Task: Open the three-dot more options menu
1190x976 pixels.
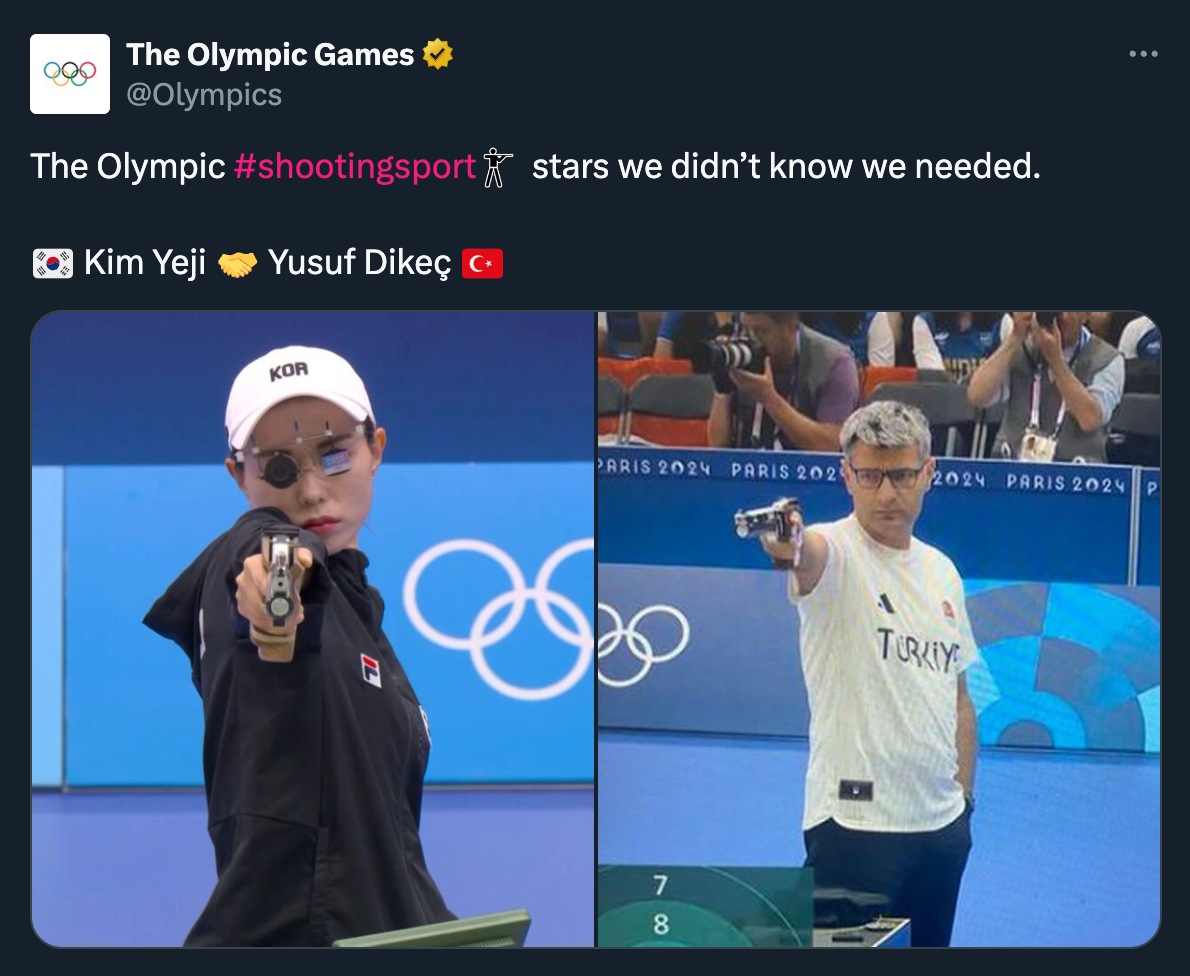Action: 1143,54
